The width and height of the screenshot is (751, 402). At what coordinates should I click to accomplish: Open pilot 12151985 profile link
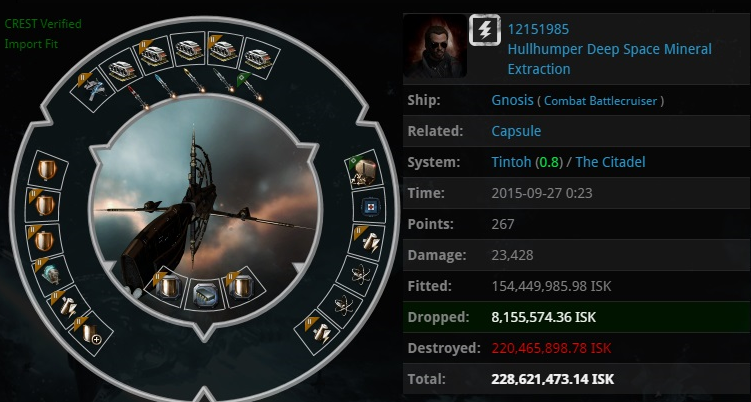[x=538, y=29]
